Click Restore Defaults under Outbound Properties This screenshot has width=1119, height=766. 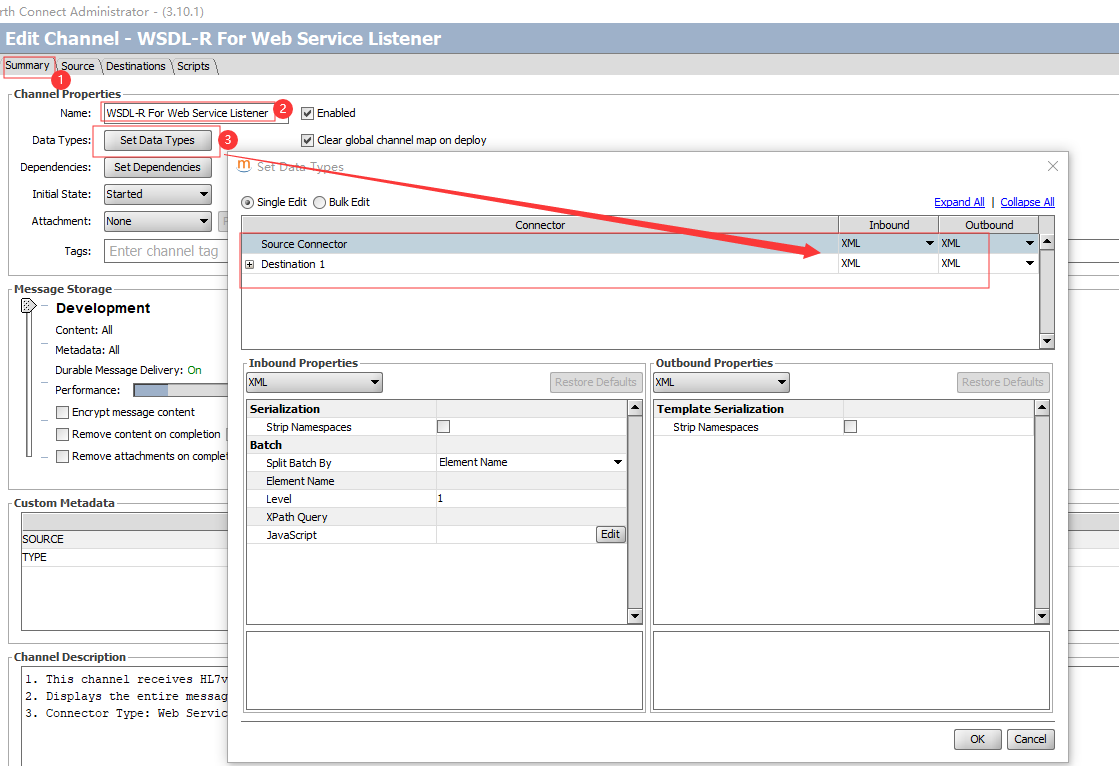click(x=1003, y=383)
